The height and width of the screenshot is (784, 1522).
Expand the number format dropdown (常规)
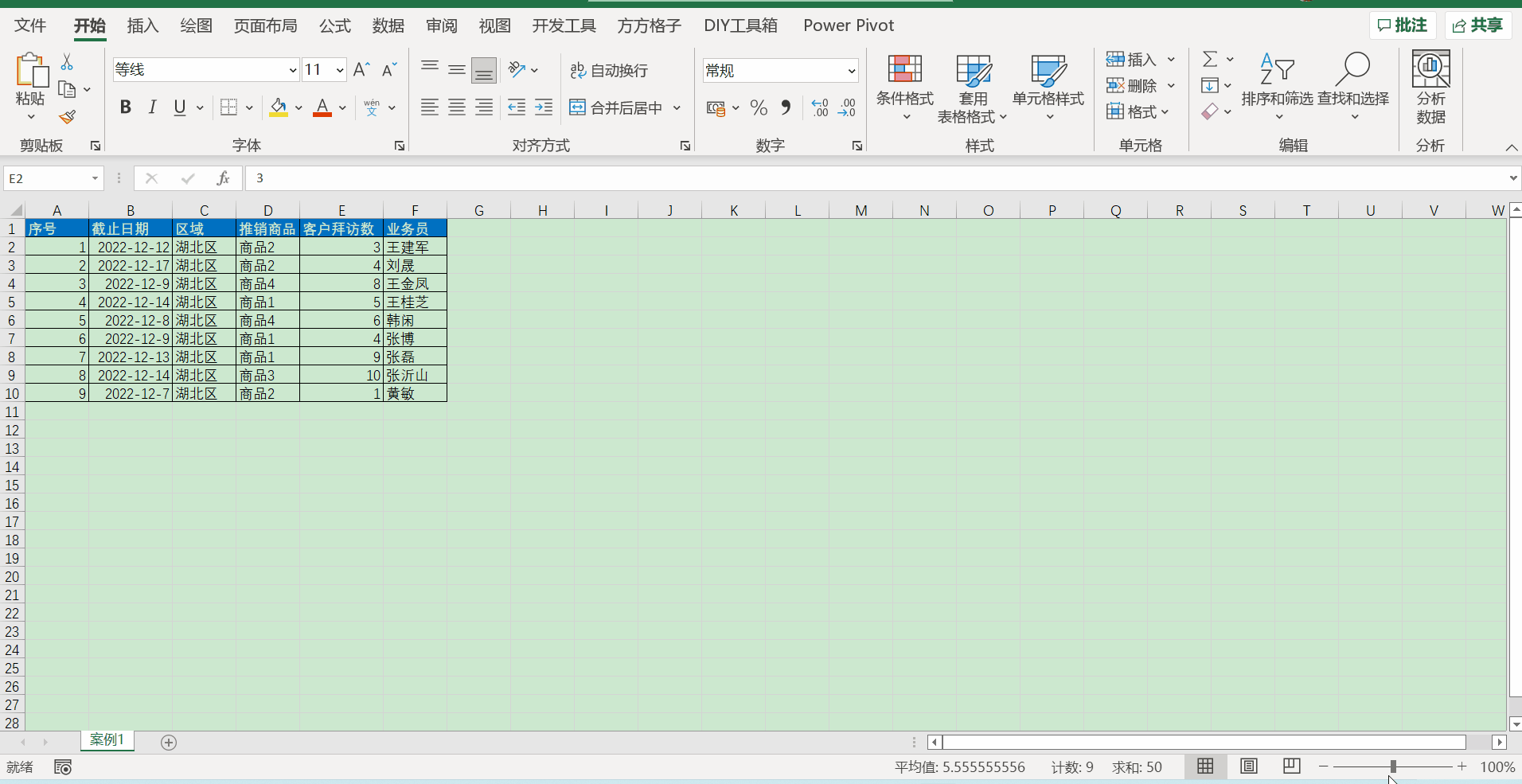[x=851, y=71]
